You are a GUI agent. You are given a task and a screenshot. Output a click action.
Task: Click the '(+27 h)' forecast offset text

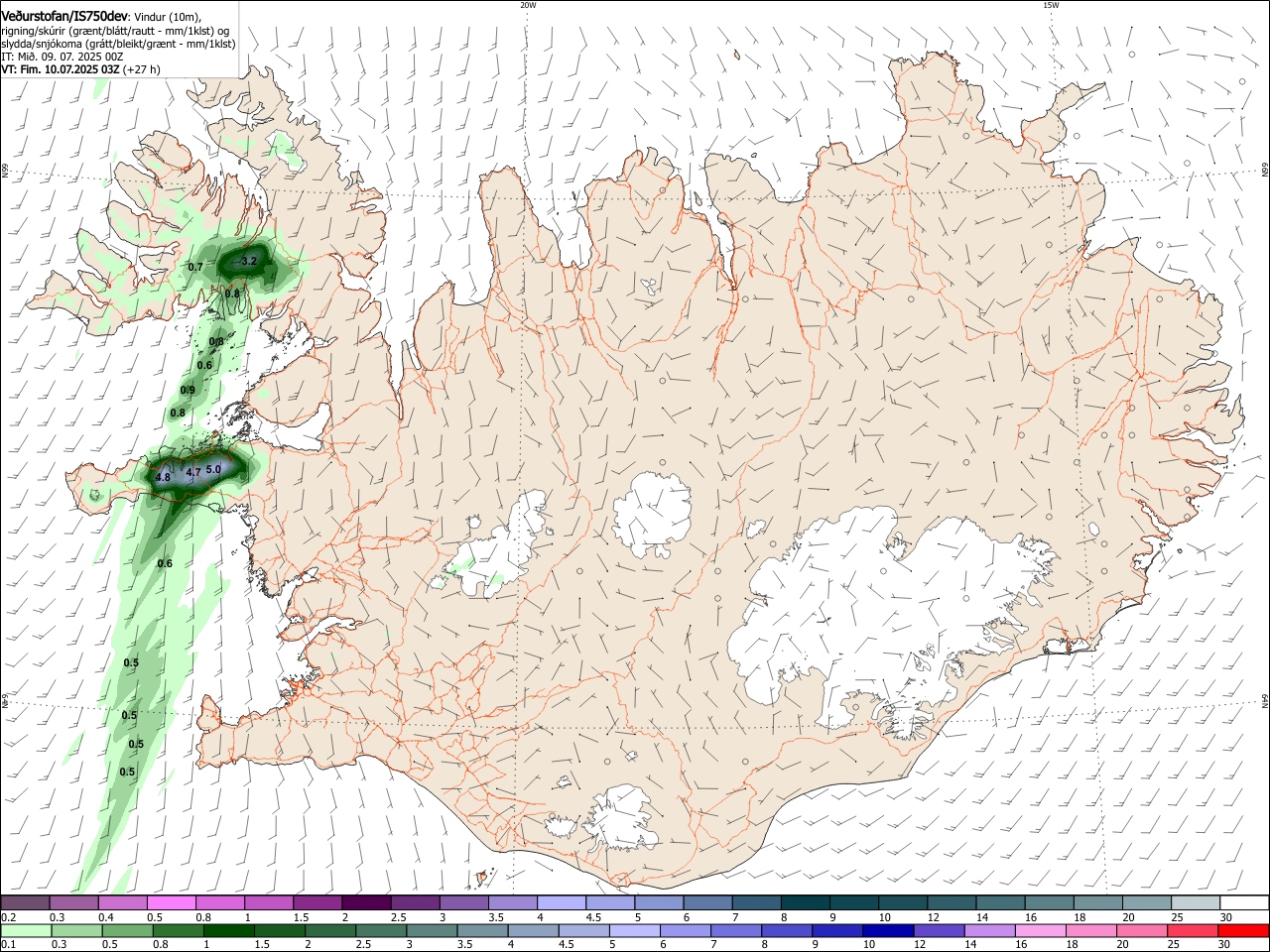142,69
